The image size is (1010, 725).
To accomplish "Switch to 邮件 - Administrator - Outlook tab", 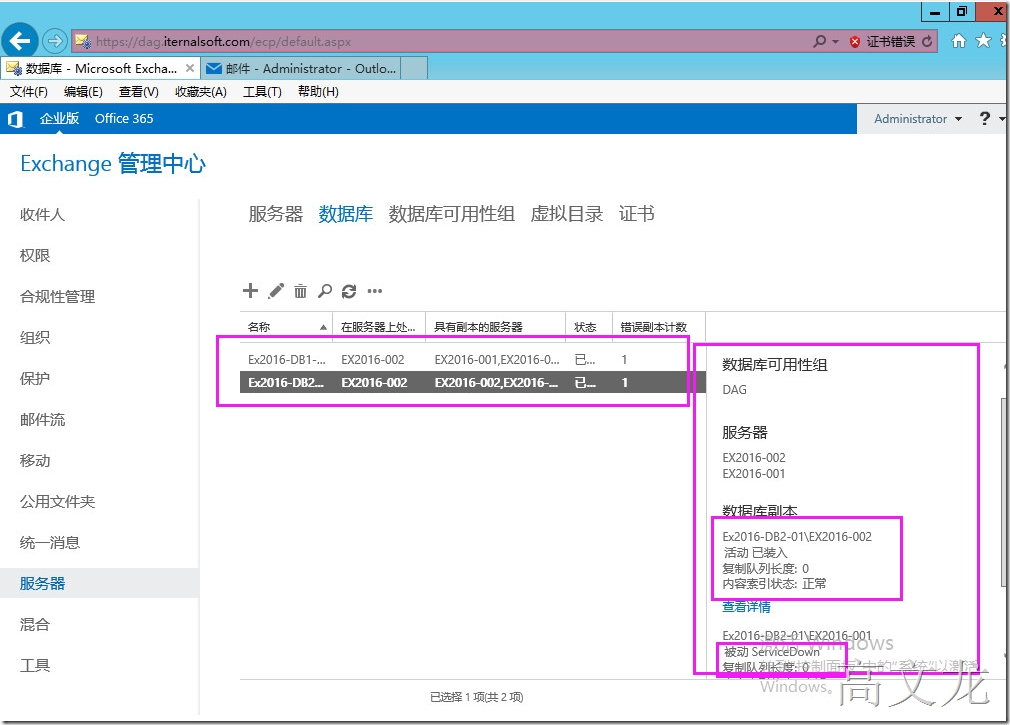I will tap(301, 68).
